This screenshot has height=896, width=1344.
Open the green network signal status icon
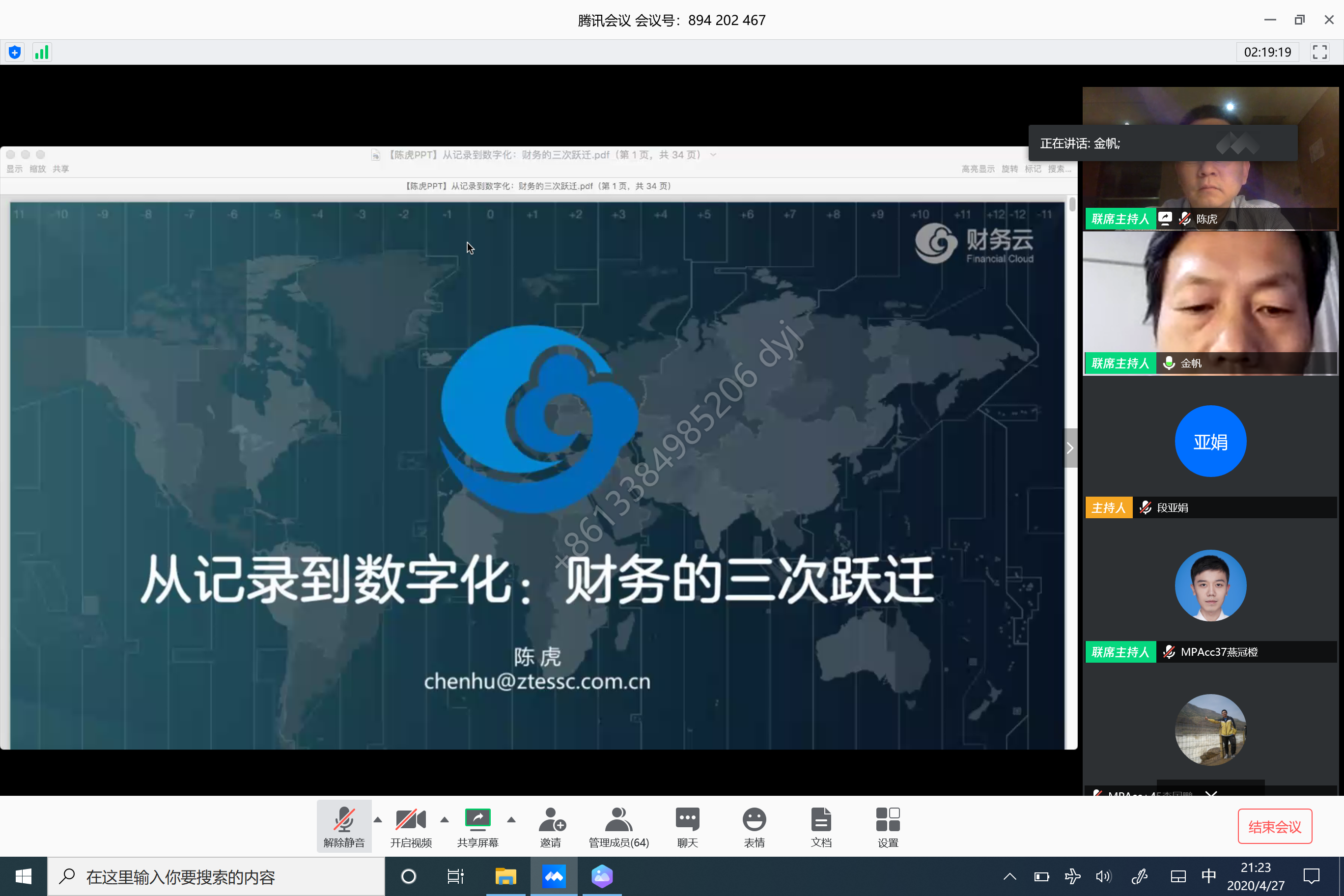pyautogui.click(x=42, y=53)
